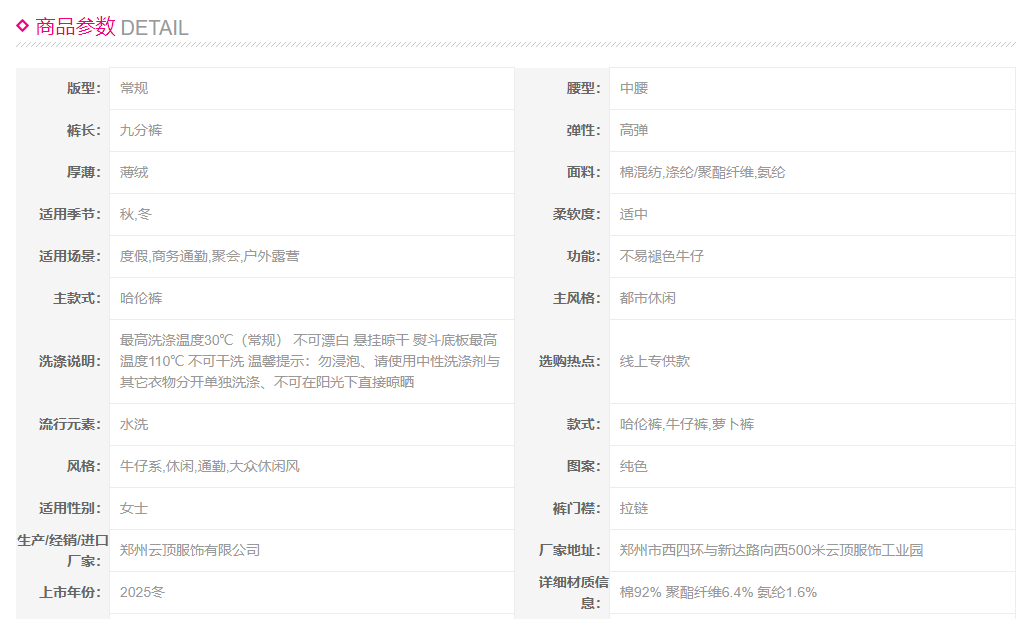This screenshot has height=619, width=1024.
Task: Click the 薄绒 thickness value
Action: click(x=134, y=172)
